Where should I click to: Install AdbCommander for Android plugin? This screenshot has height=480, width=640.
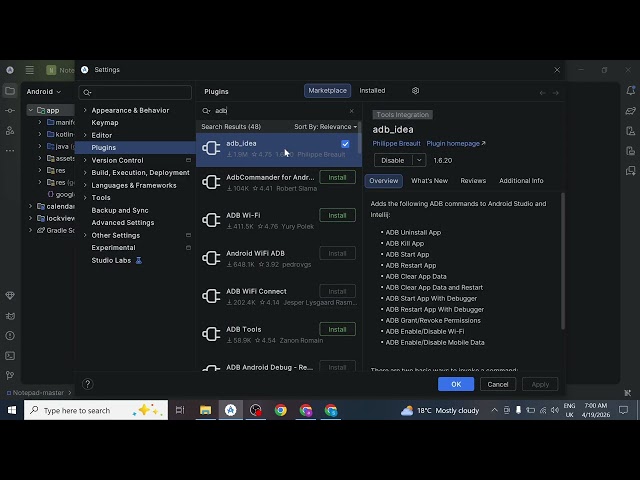click(x=337, y=178)
